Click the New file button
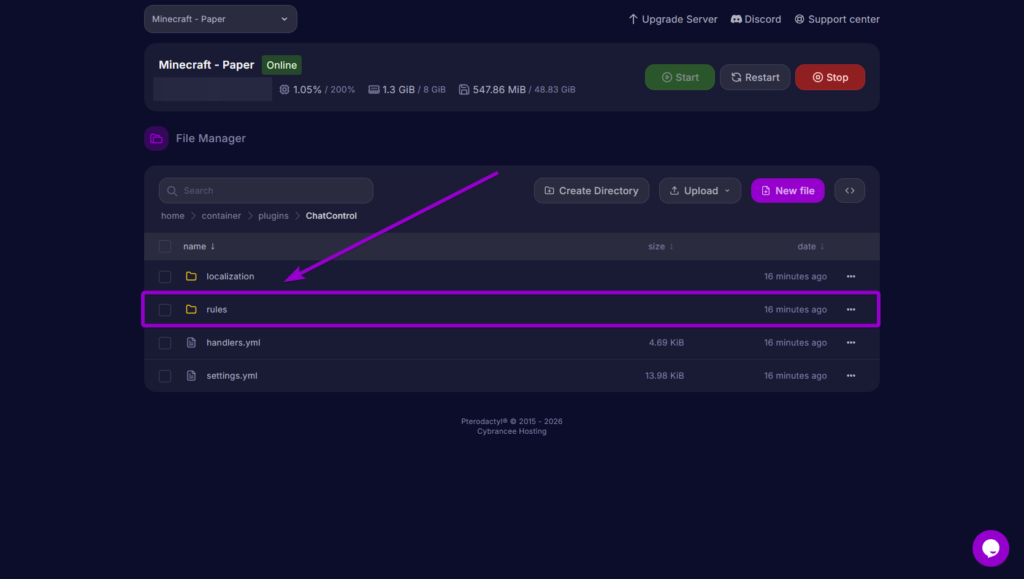 click(787, 190)
